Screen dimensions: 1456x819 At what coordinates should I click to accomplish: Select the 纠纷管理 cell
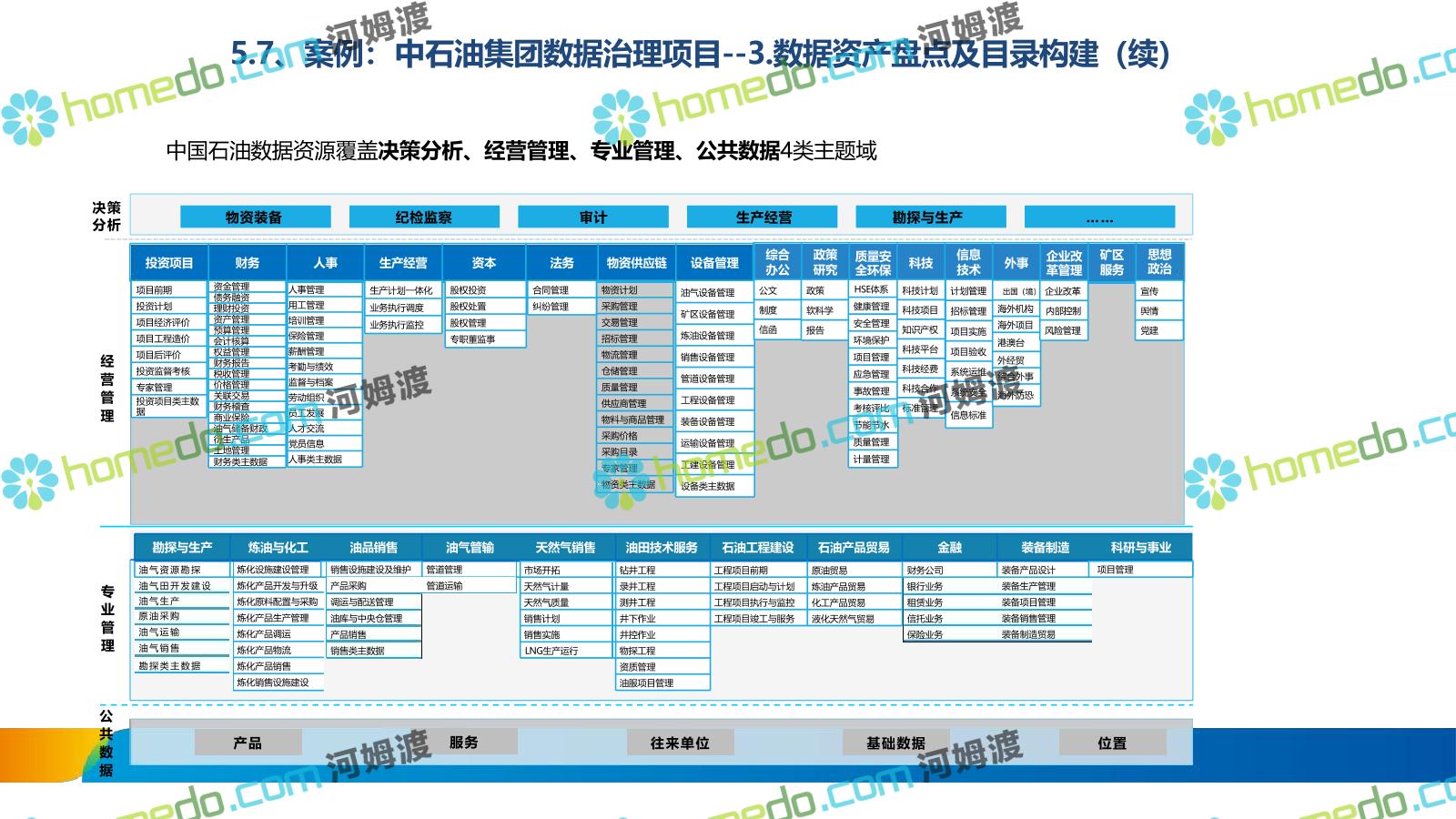pyautogui.click(x=562, y=307)
